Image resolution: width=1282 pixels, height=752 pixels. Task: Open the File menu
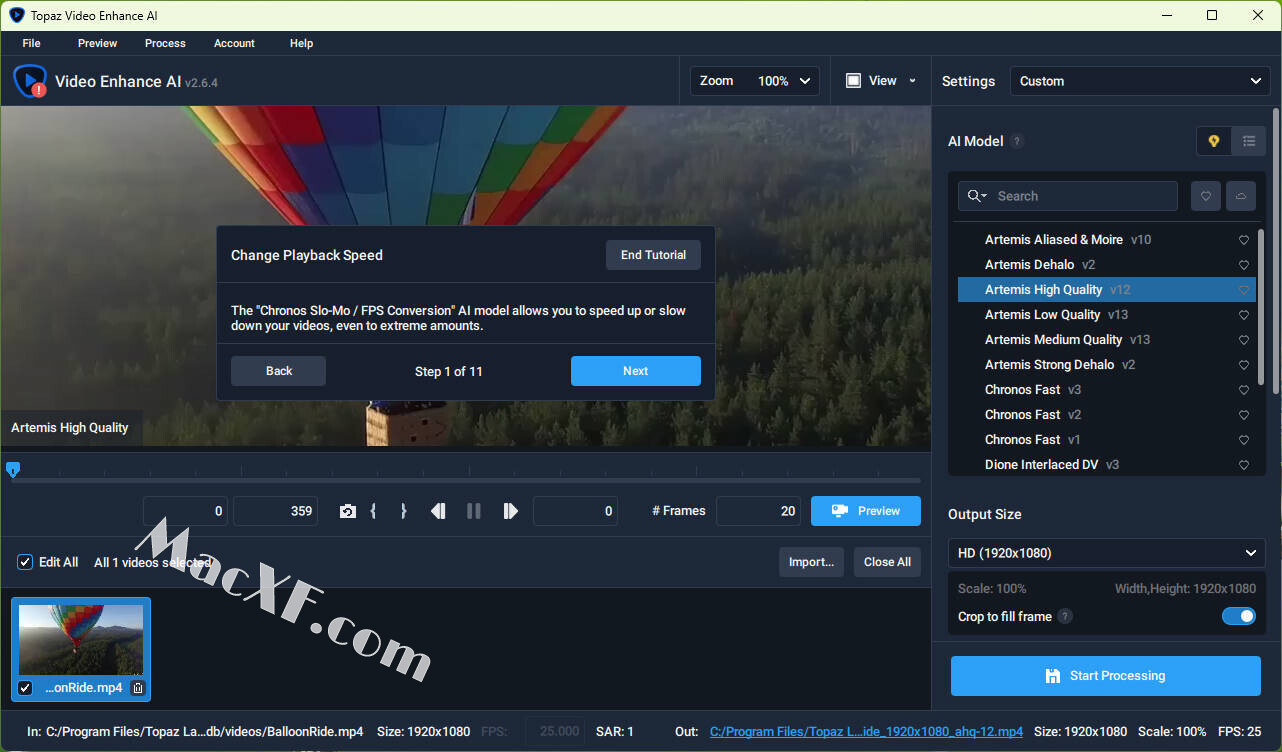click(x=32, y=43)
